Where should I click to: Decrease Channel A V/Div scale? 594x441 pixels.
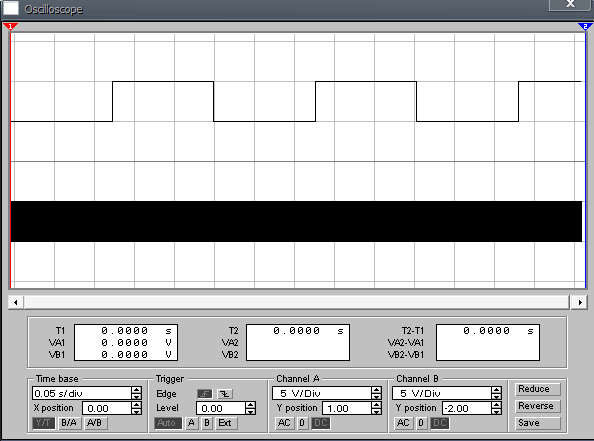click(377, 396)
